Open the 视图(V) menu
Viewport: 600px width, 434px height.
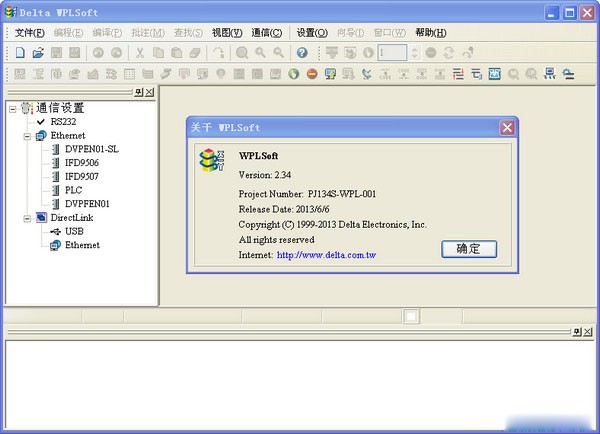(227, 33)
